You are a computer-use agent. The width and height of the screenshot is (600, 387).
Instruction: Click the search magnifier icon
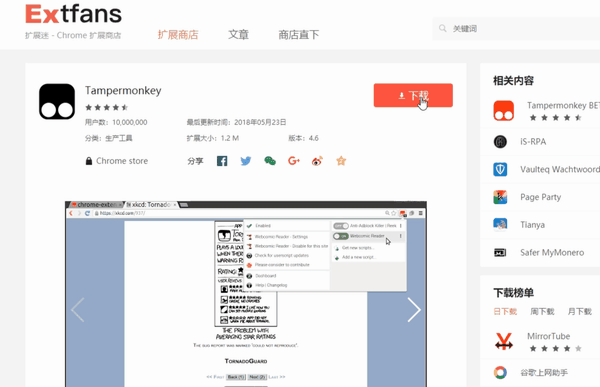tap(443, 28)
